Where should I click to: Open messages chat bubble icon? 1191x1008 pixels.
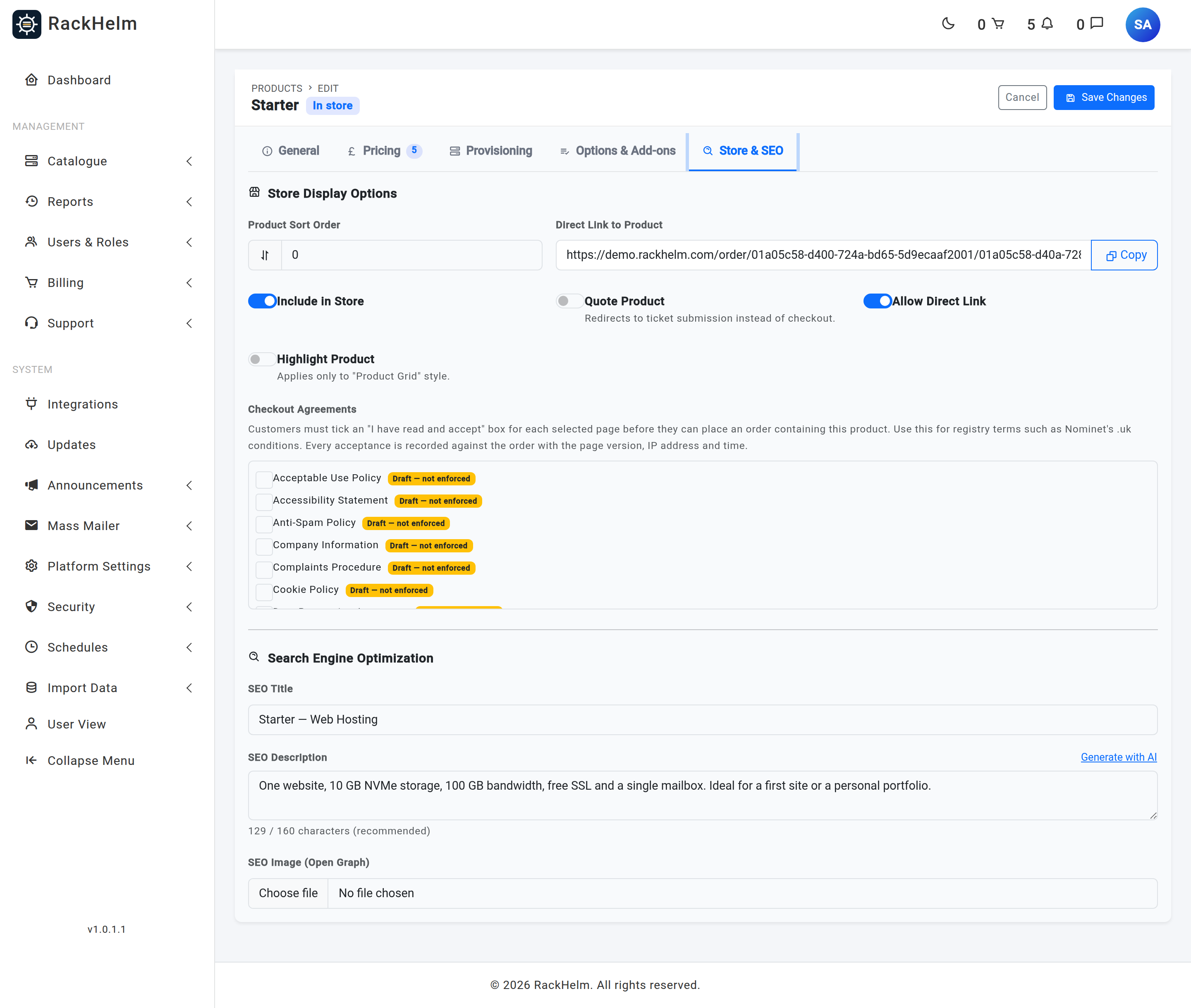pyautogui.click(x=1097, y=24)
